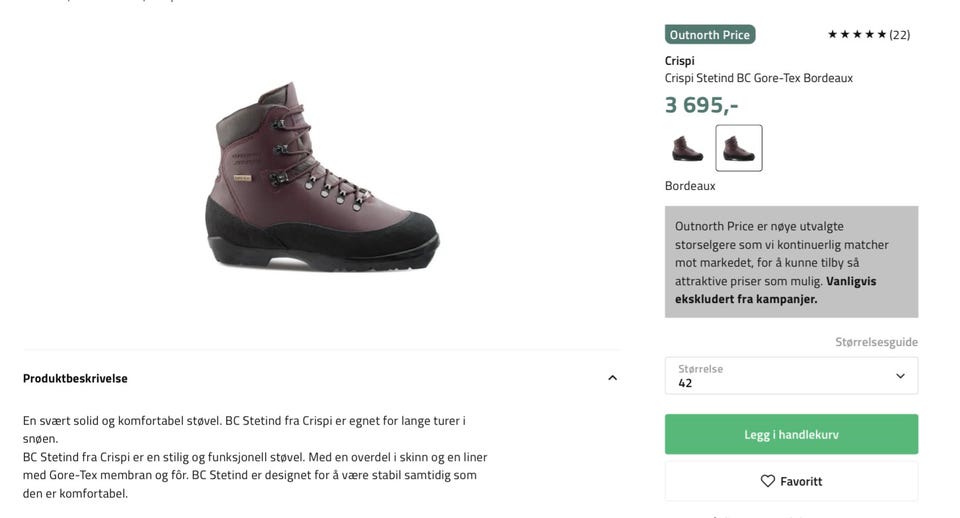Image resolution: width=960 pixels, height=518 pixels.
Task: Click the Bordeaux color label text
Action: tap(690, 185)
